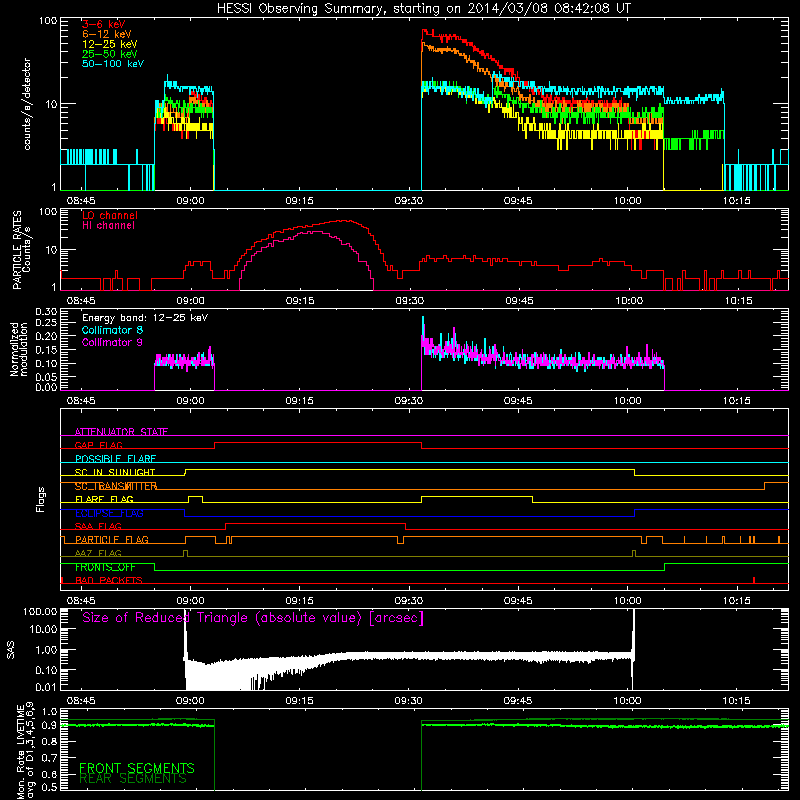Image resolution: width=800 pixels, height=800 pixels.
Task: Click the 09:30 tick label under the Flags panel
Action: click(409, 600)
